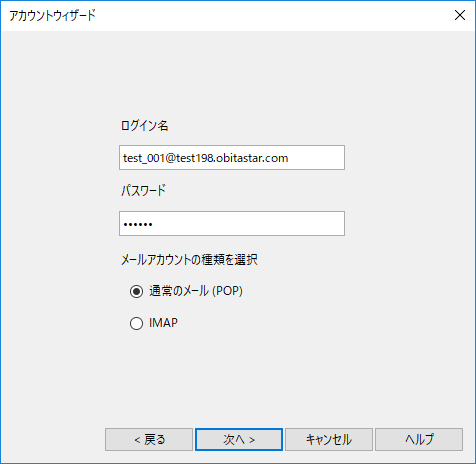476x464 pixels.
Task: Click the ログイン名 label text
Action: click(x=145, y=126)
